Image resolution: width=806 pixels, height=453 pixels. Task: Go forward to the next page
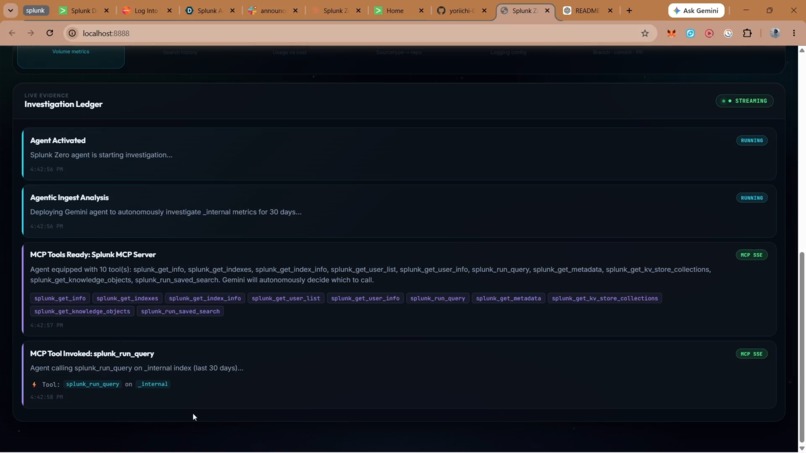31,33
